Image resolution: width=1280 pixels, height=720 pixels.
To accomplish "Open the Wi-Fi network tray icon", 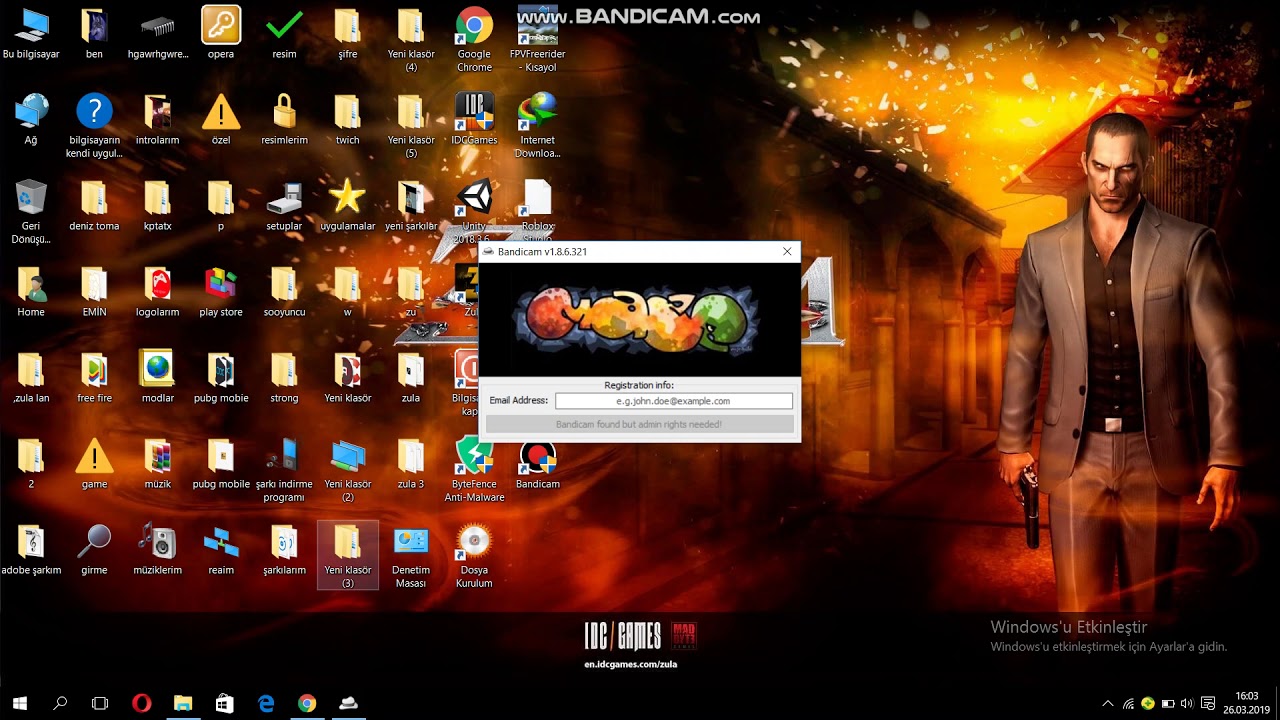I will 1128,703.
